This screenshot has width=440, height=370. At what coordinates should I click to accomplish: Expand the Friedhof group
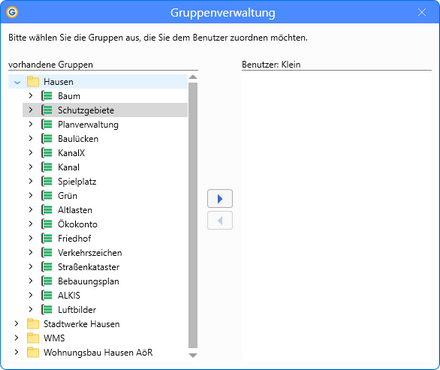coord(31,238)
